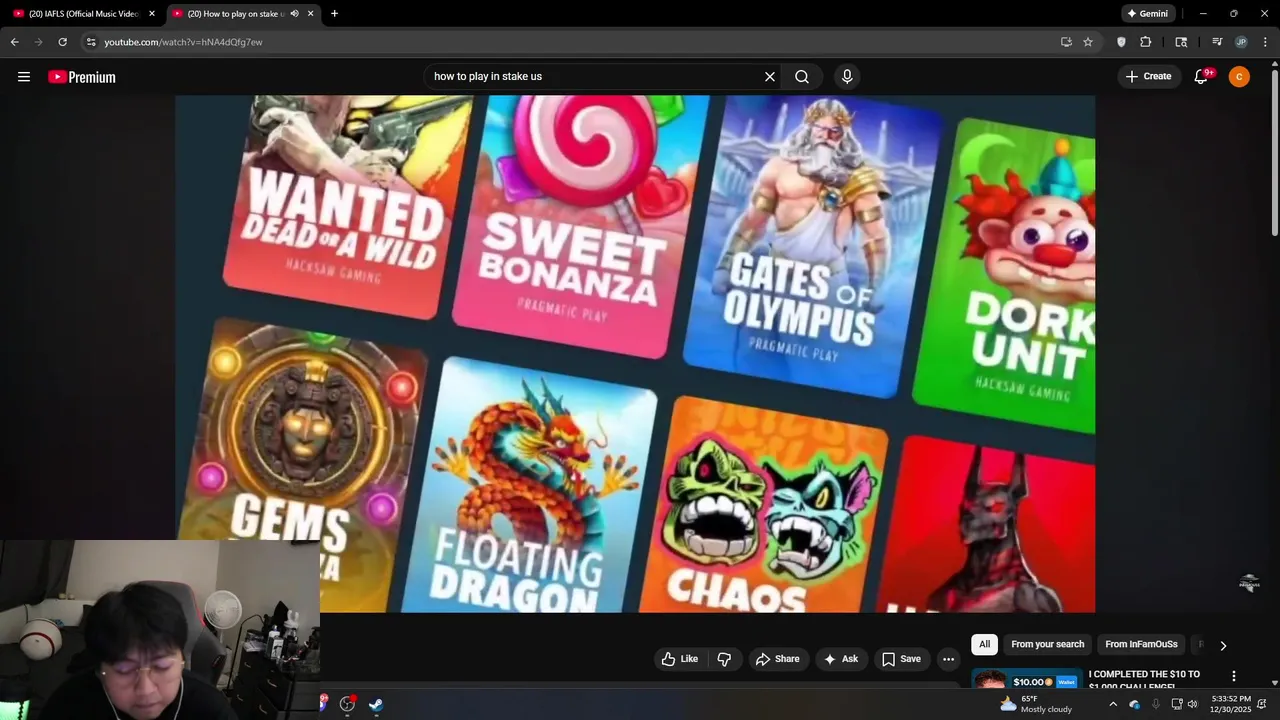Click the Ask button
The height and width of the screenshot is (720, 1280).
(840, 659)
